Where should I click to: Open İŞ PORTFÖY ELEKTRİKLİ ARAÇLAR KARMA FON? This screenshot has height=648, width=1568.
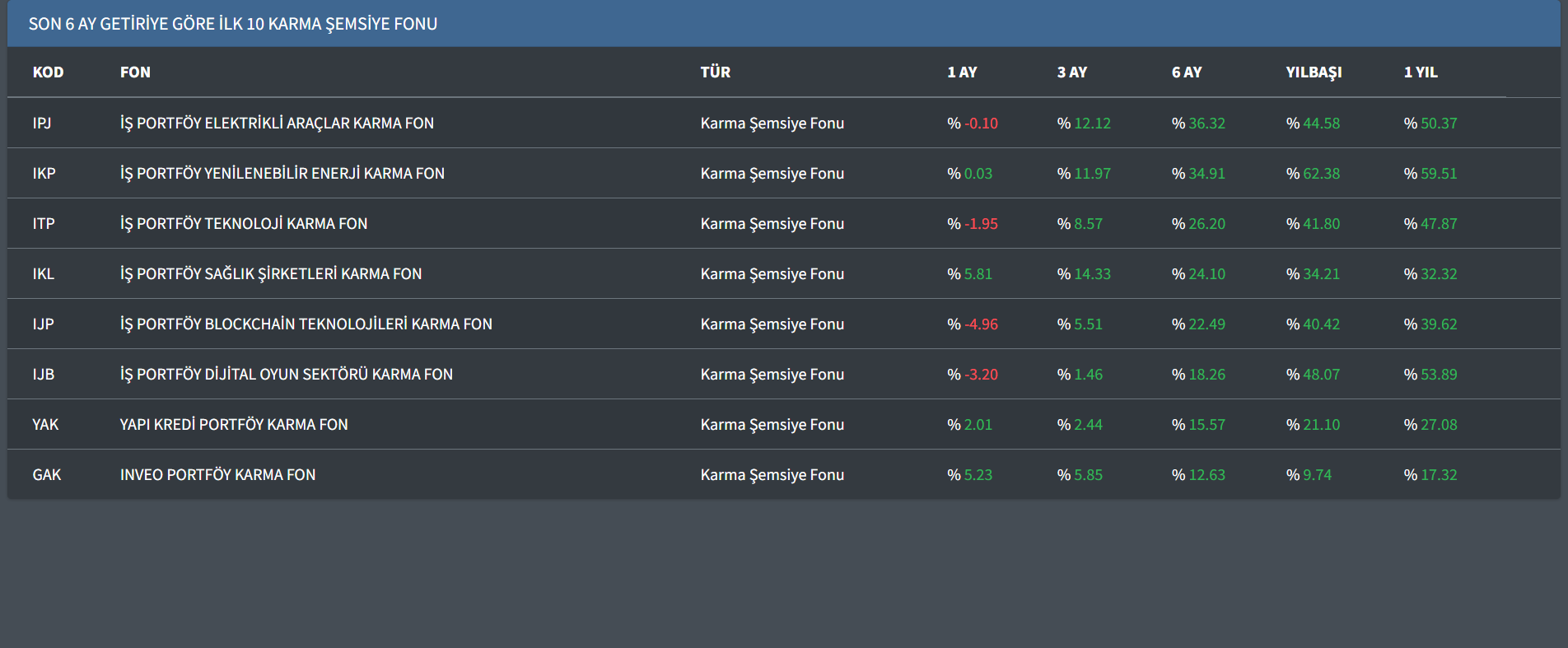(x=277, y=124)
